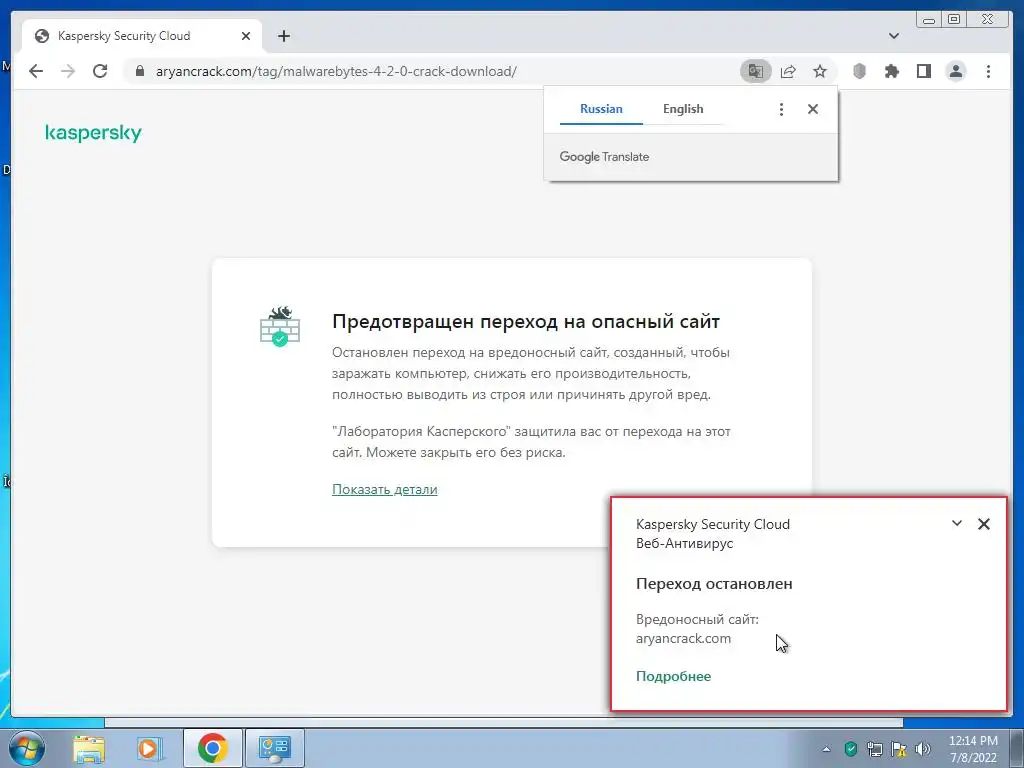Viewport: 1024px width, 768px height.
Task: Open the Control Panel taskbar icon
Action: (274, 748)
